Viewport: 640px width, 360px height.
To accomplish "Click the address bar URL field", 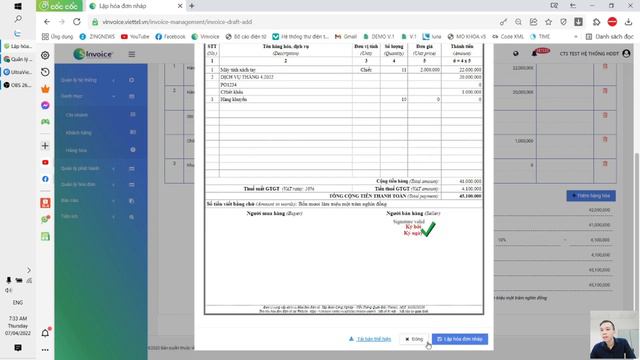I will pos(294,22).
